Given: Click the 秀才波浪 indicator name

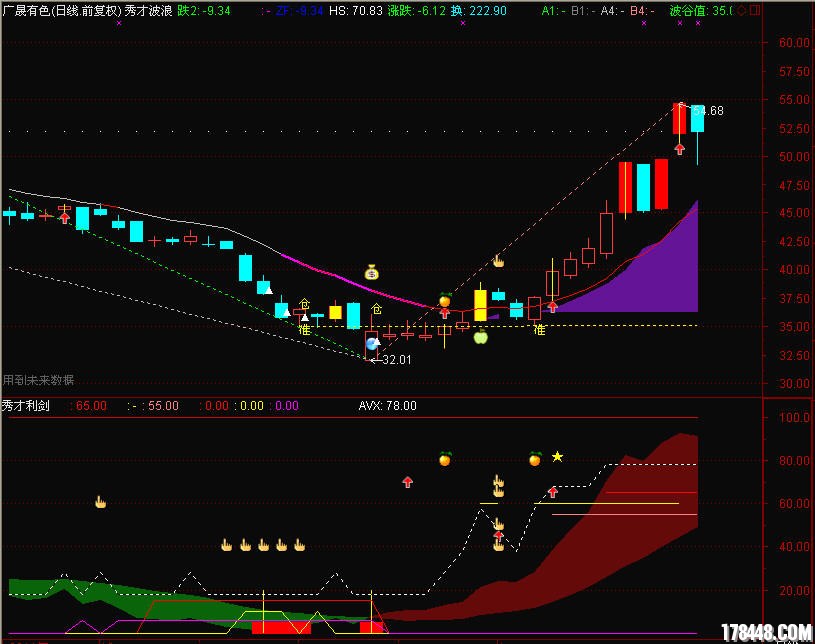Looking at the screenshot, I should [148, 10].
